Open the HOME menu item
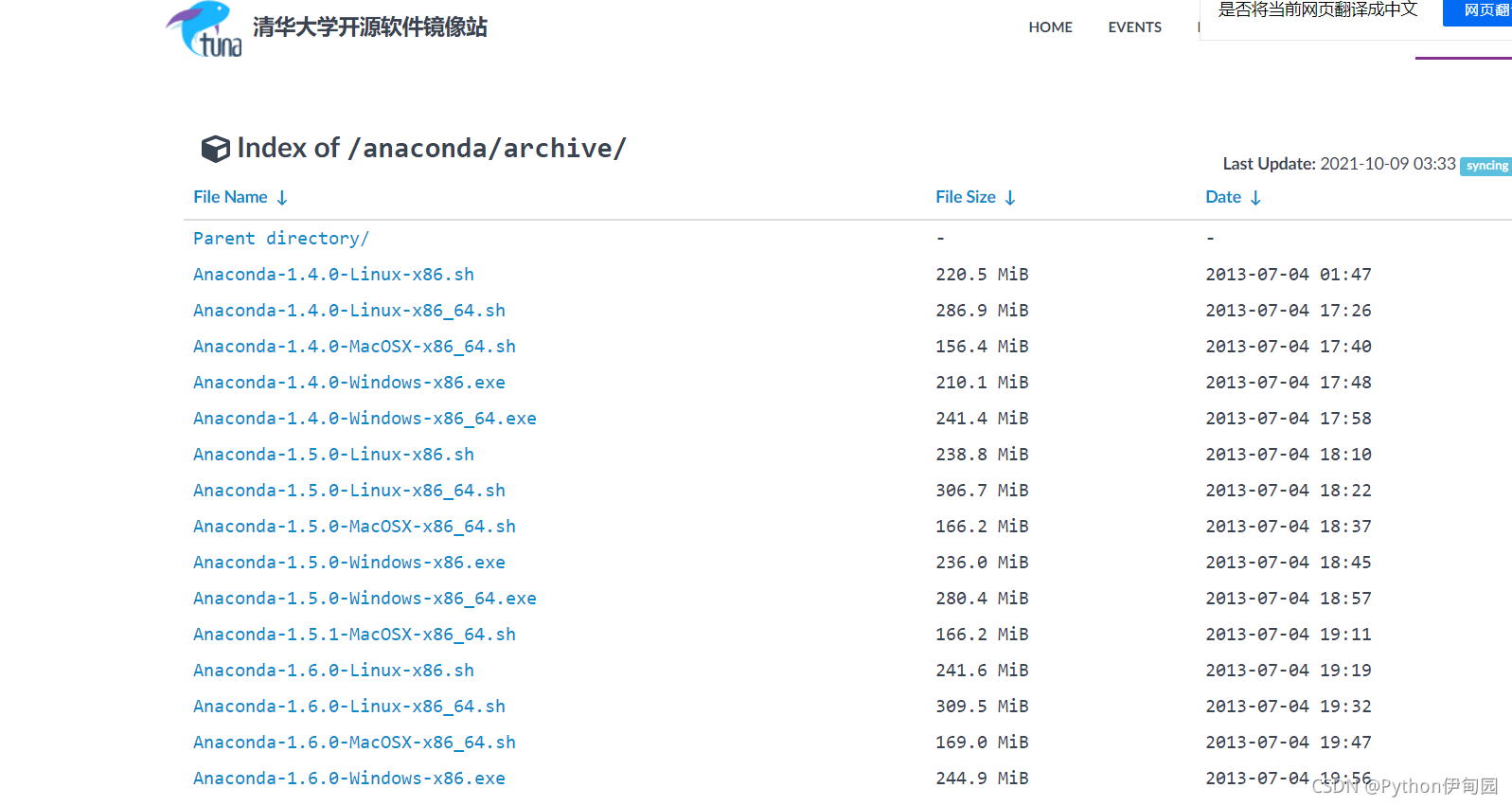The image size is (1512, 806). pyautogui.click(x=1050, y=27)
